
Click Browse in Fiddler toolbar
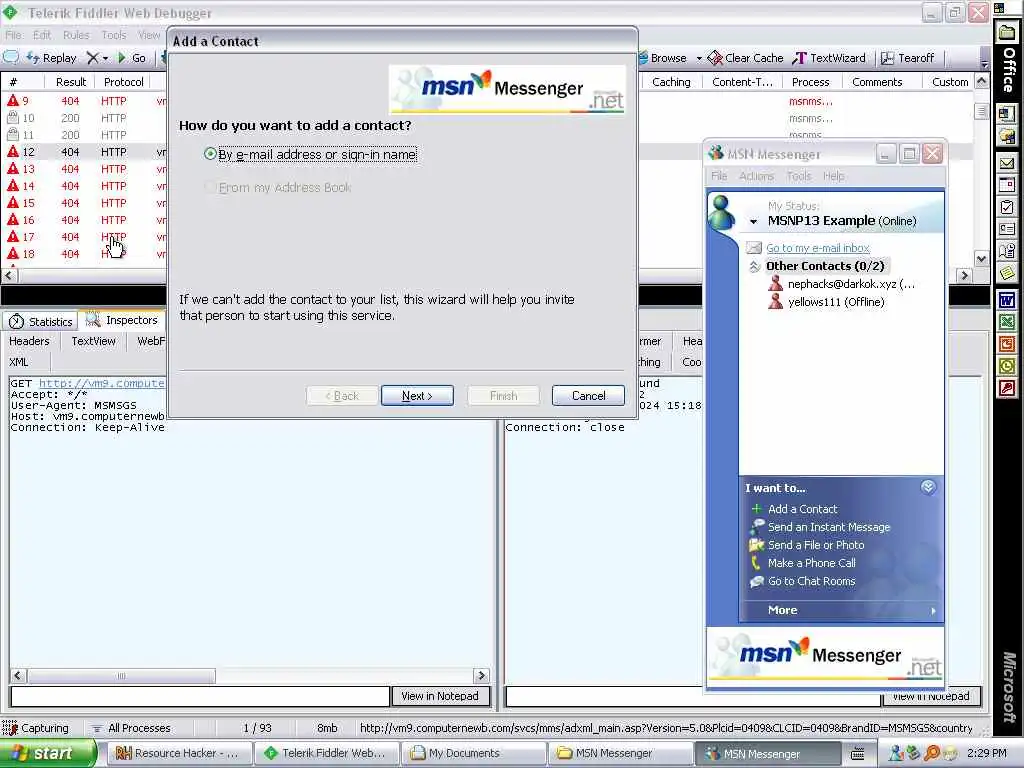[x=663, y=58]
